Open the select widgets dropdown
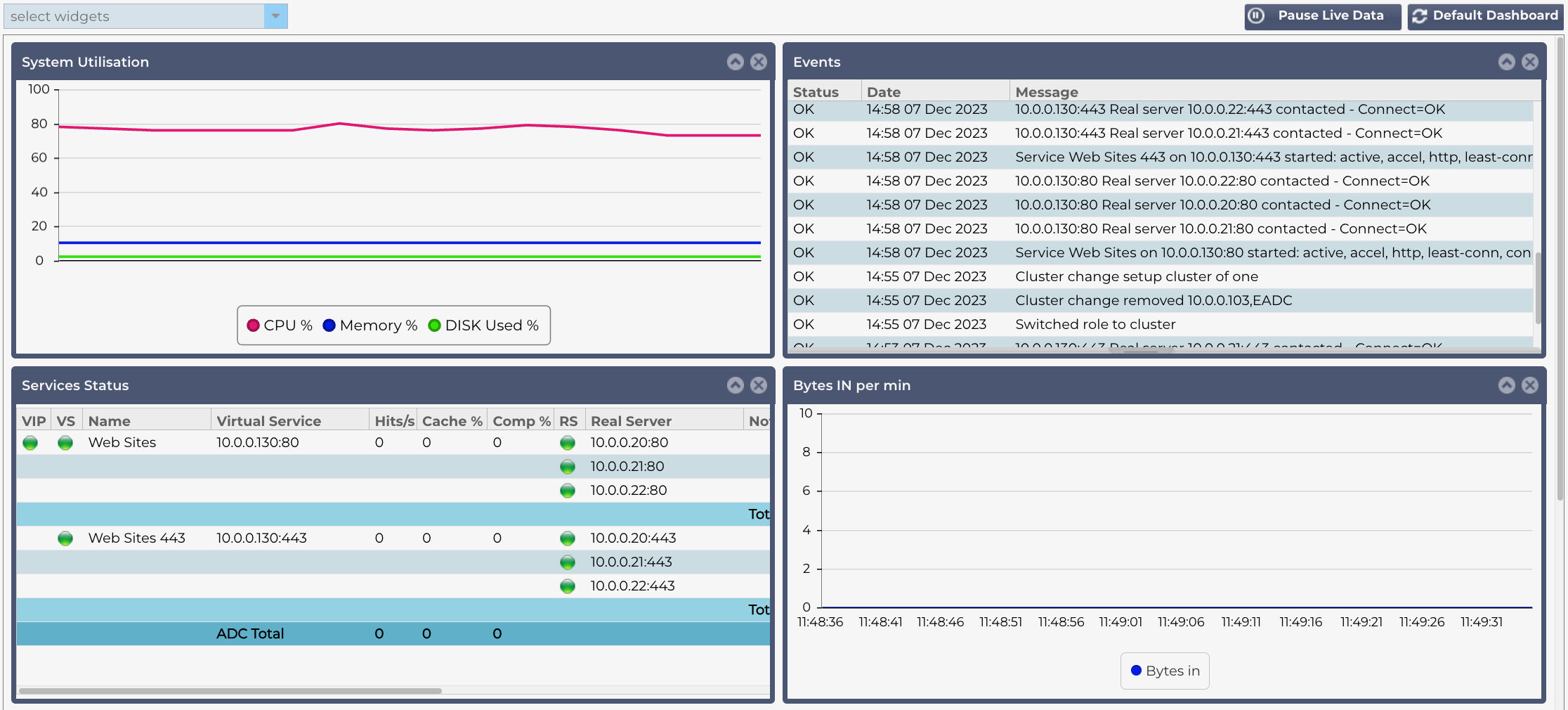The height and width of the screenshot is (710, 1568). (x=276, y=15)
